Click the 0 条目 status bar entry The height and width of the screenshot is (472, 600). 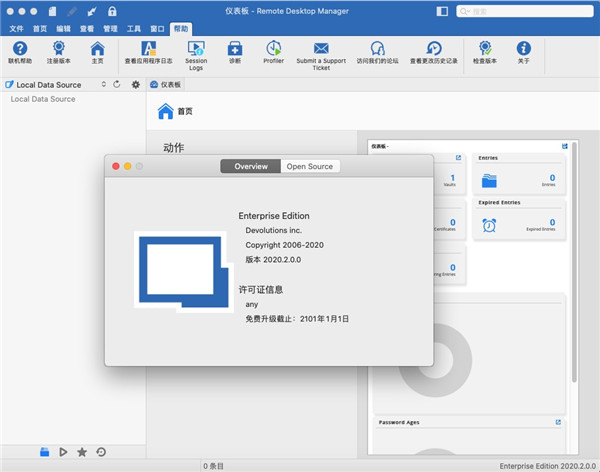(x=213, y=466)
